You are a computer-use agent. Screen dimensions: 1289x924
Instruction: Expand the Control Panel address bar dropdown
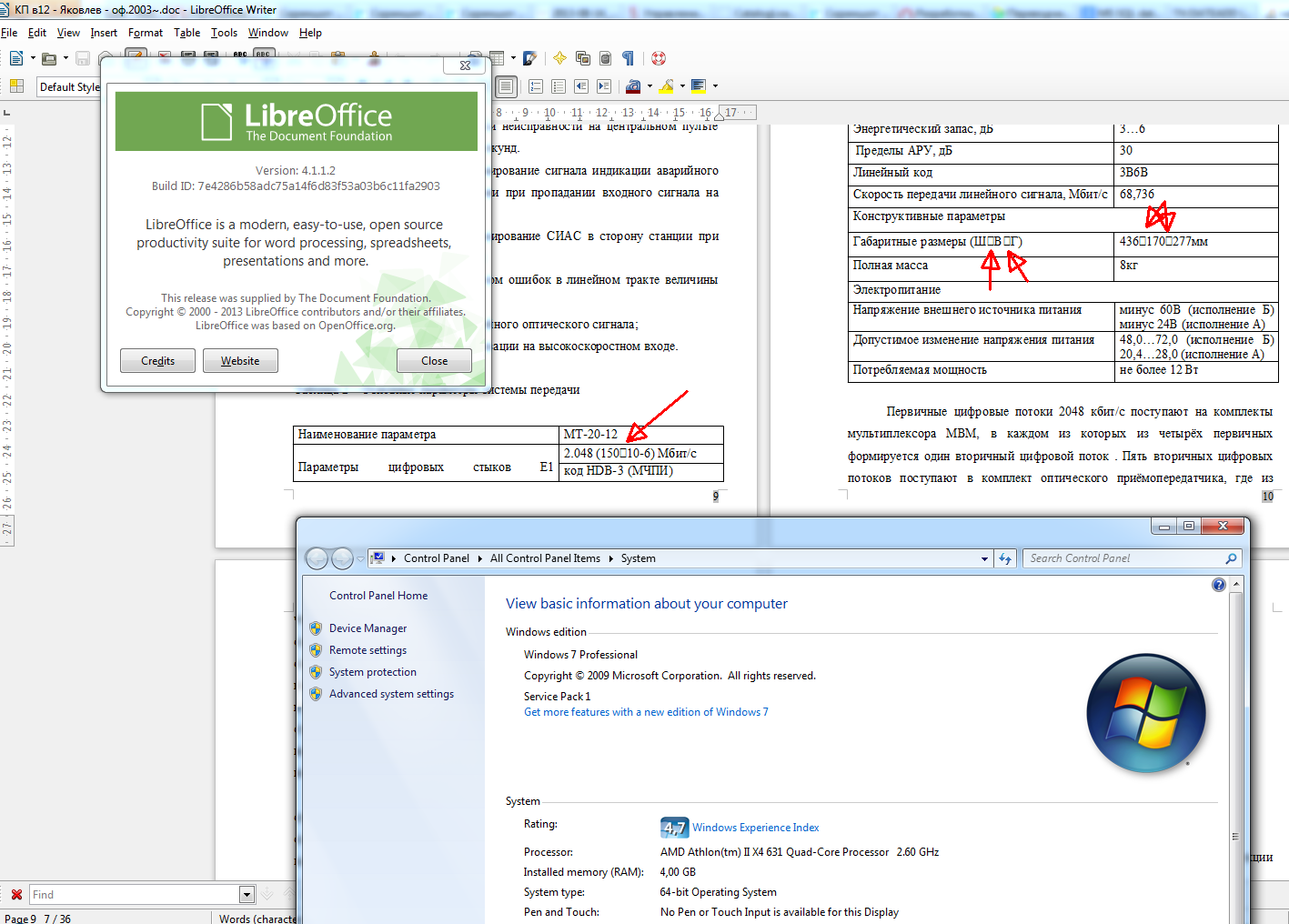pos(984,559)
